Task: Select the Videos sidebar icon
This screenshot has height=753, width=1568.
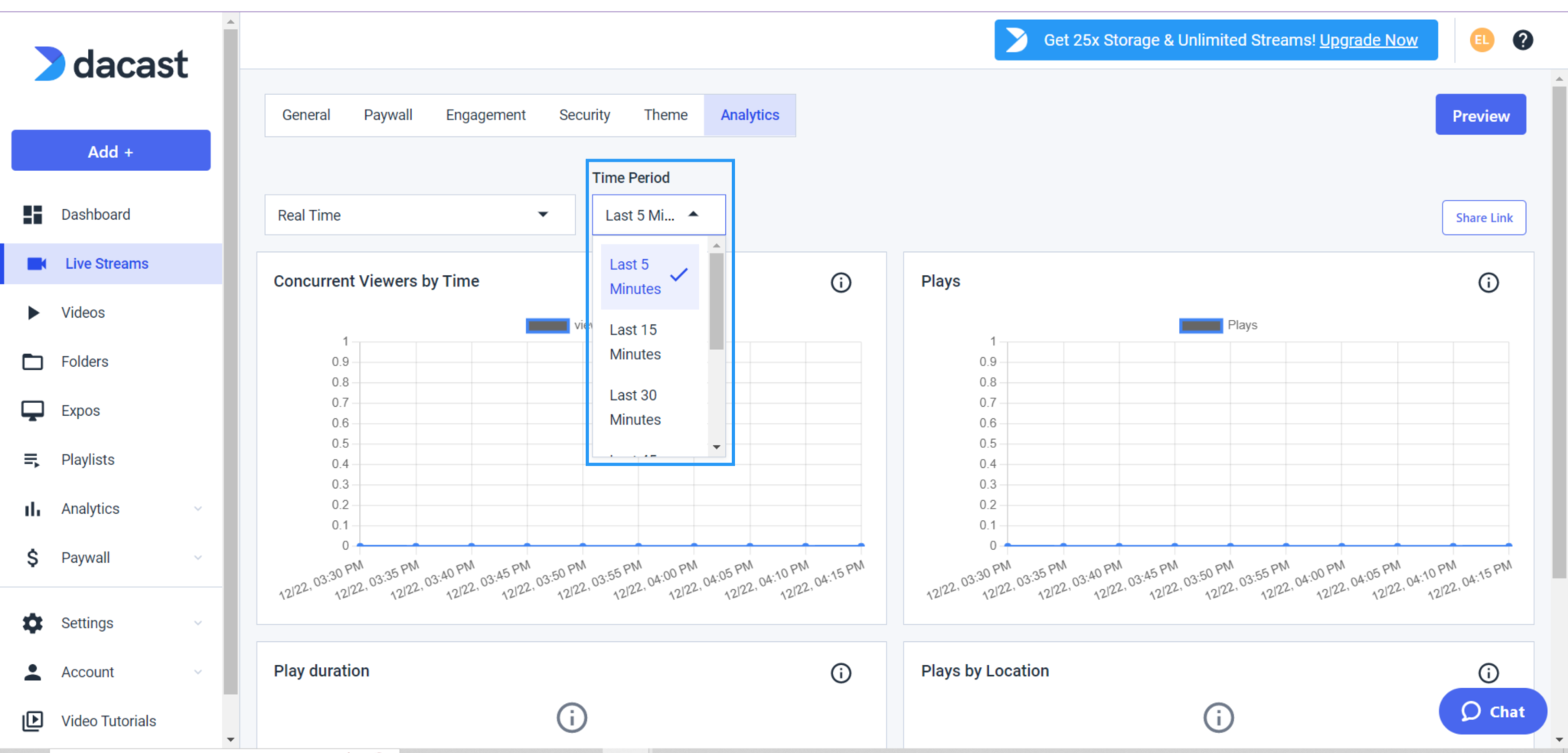Action: (32, 313)
